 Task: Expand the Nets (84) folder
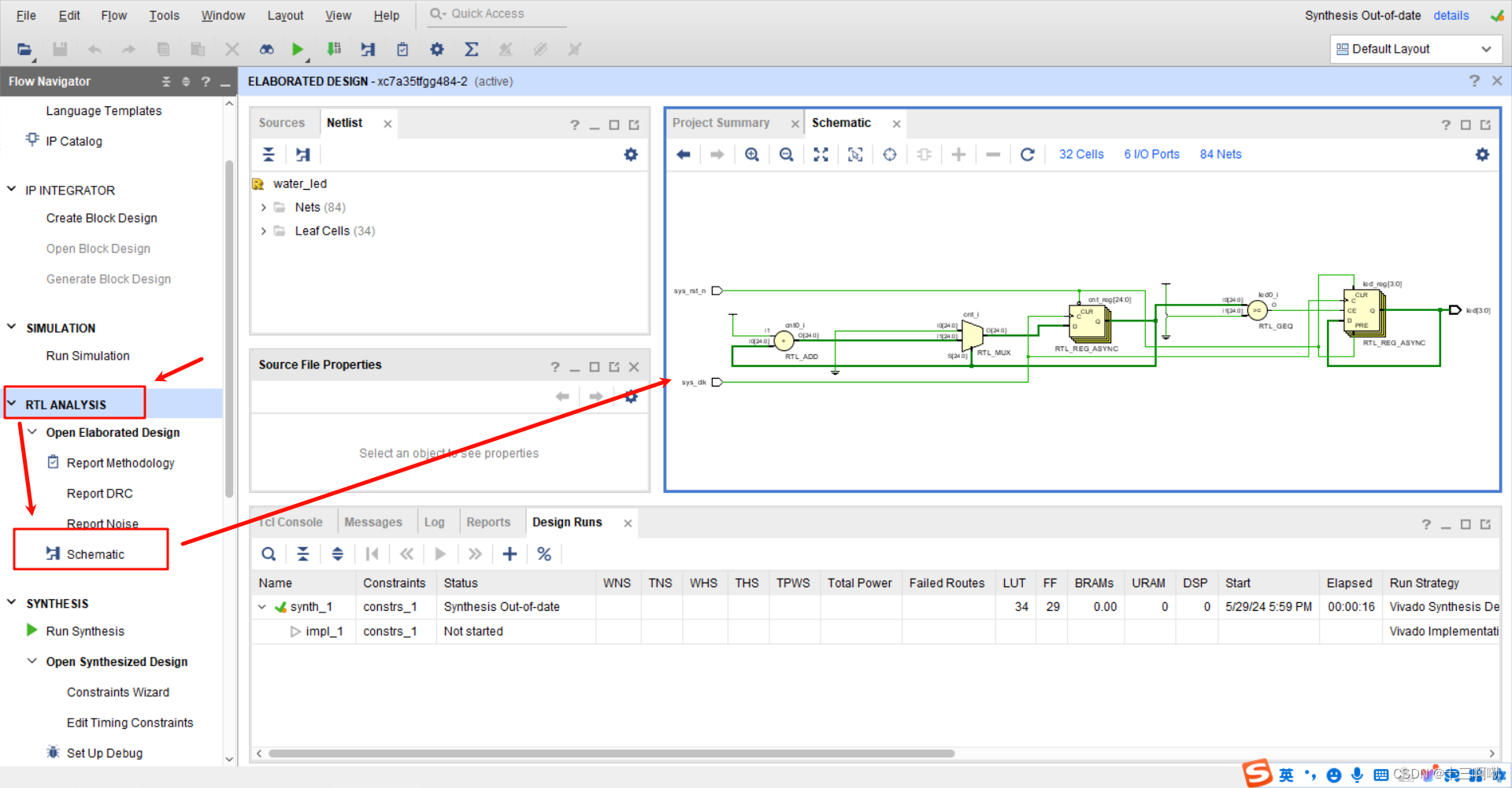[263, 208]
